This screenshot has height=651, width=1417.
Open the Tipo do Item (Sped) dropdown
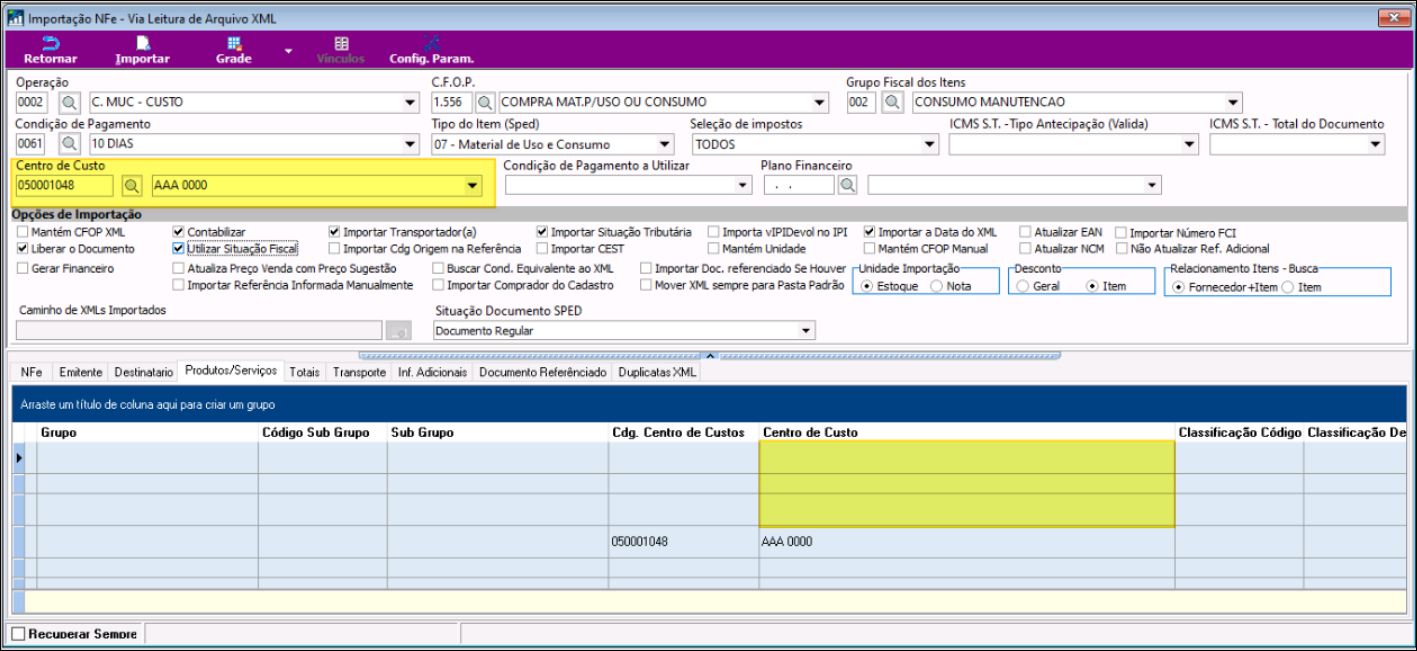[x=665, y=144]
